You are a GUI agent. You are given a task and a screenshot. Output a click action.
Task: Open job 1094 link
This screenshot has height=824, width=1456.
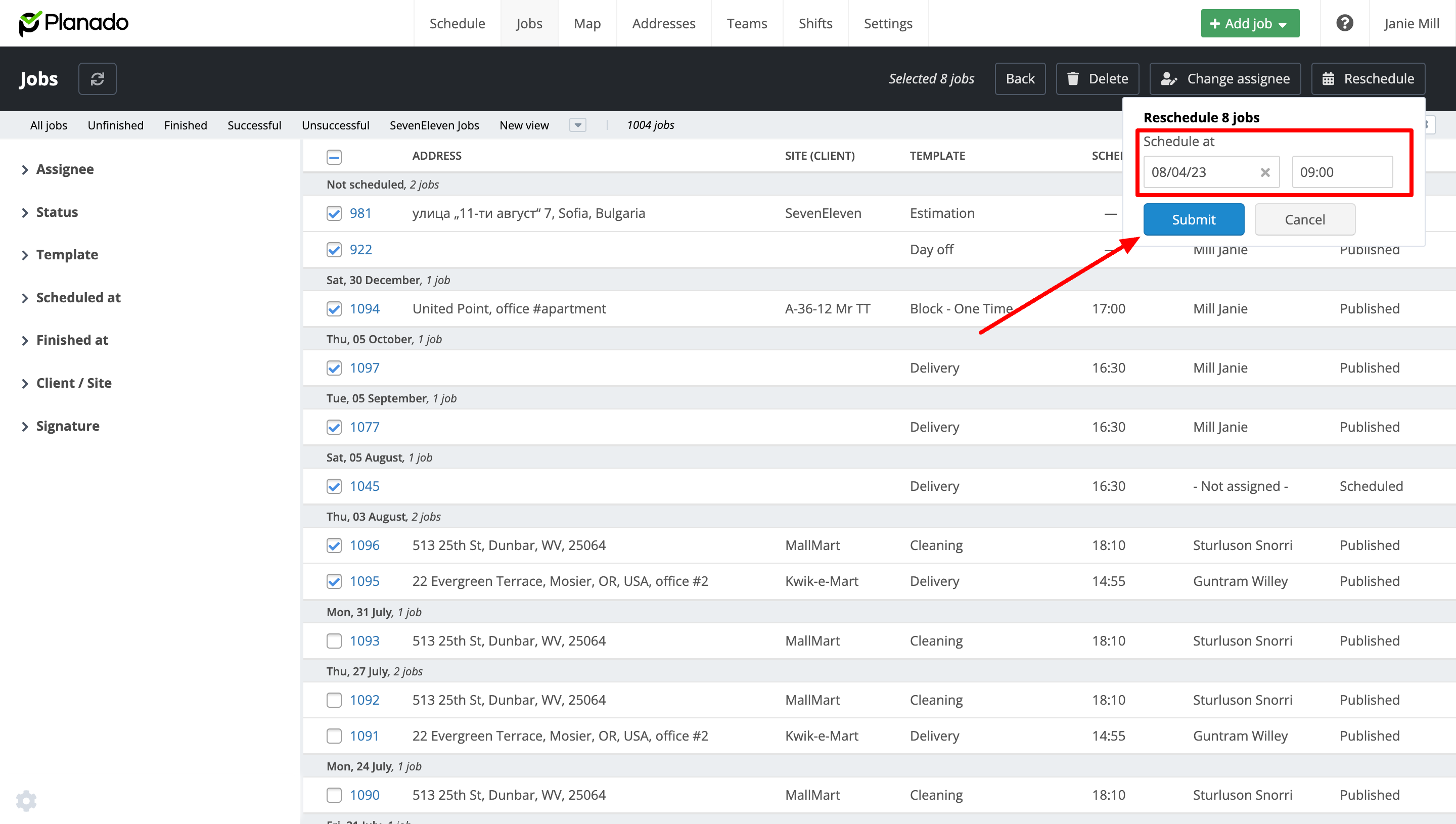[365, 308]
